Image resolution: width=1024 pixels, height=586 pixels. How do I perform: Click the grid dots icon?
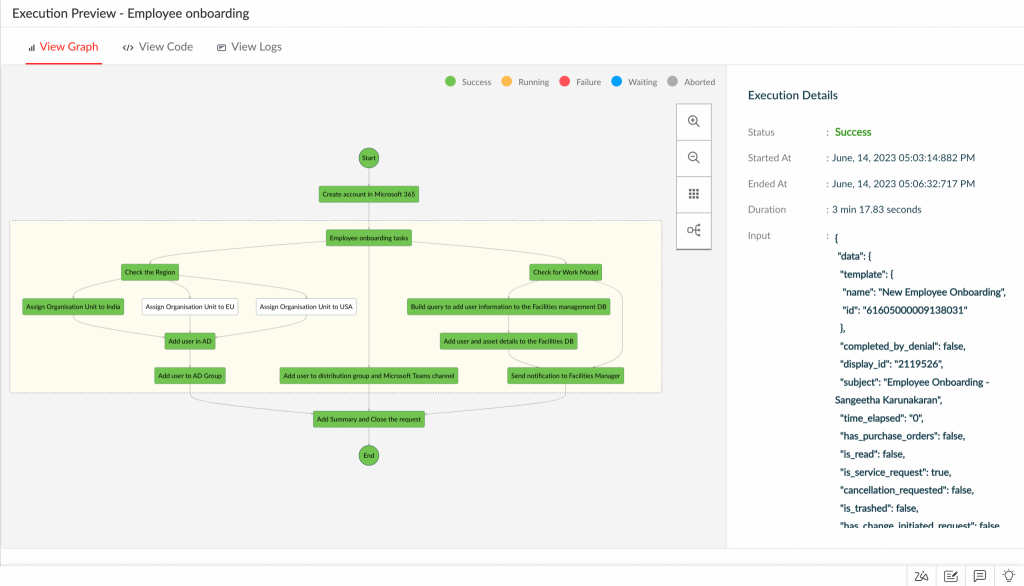(x=693, y=194)
